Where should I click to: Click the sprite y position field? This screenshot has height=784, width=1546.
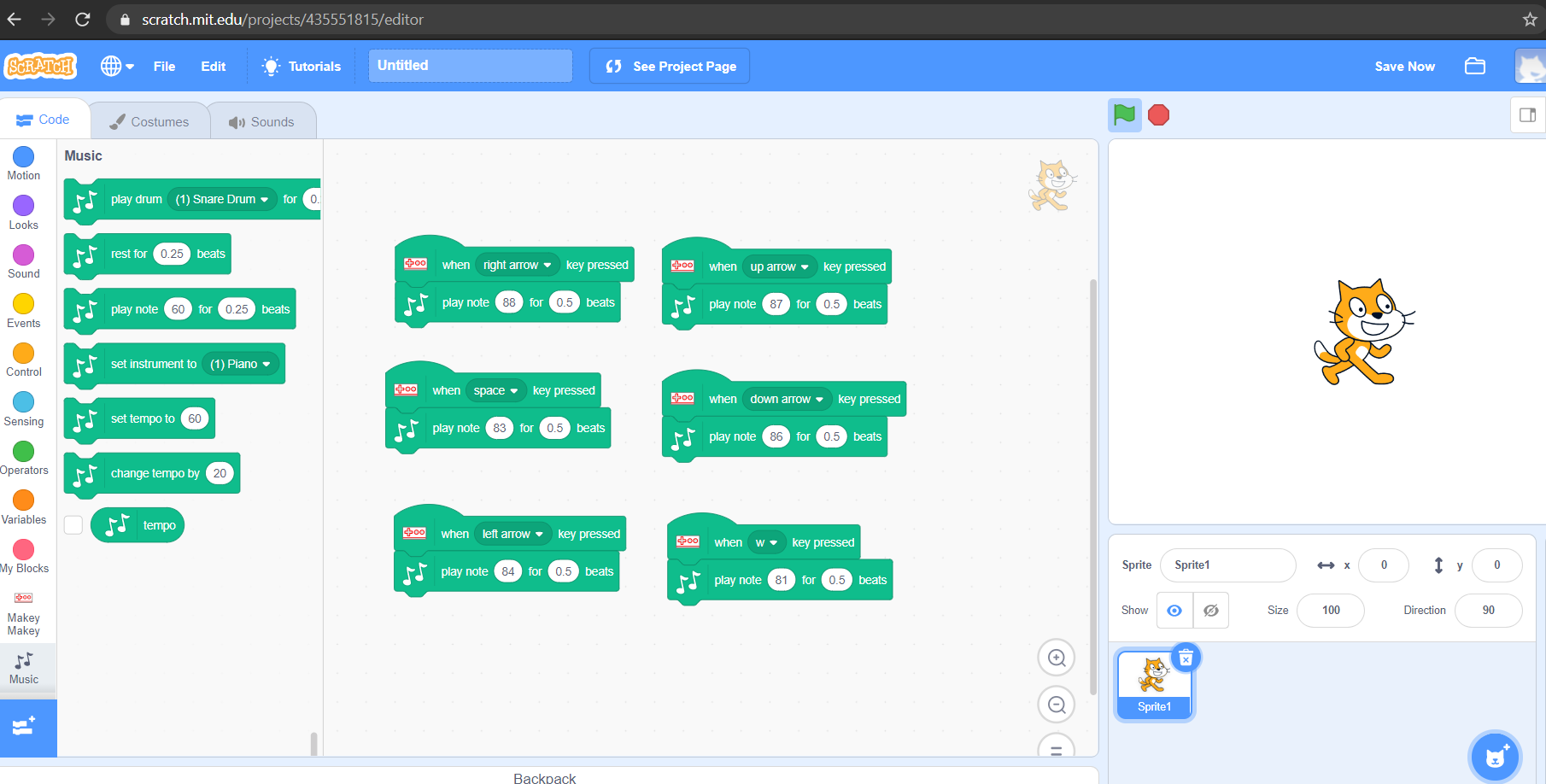click(x=1496, y=565)
